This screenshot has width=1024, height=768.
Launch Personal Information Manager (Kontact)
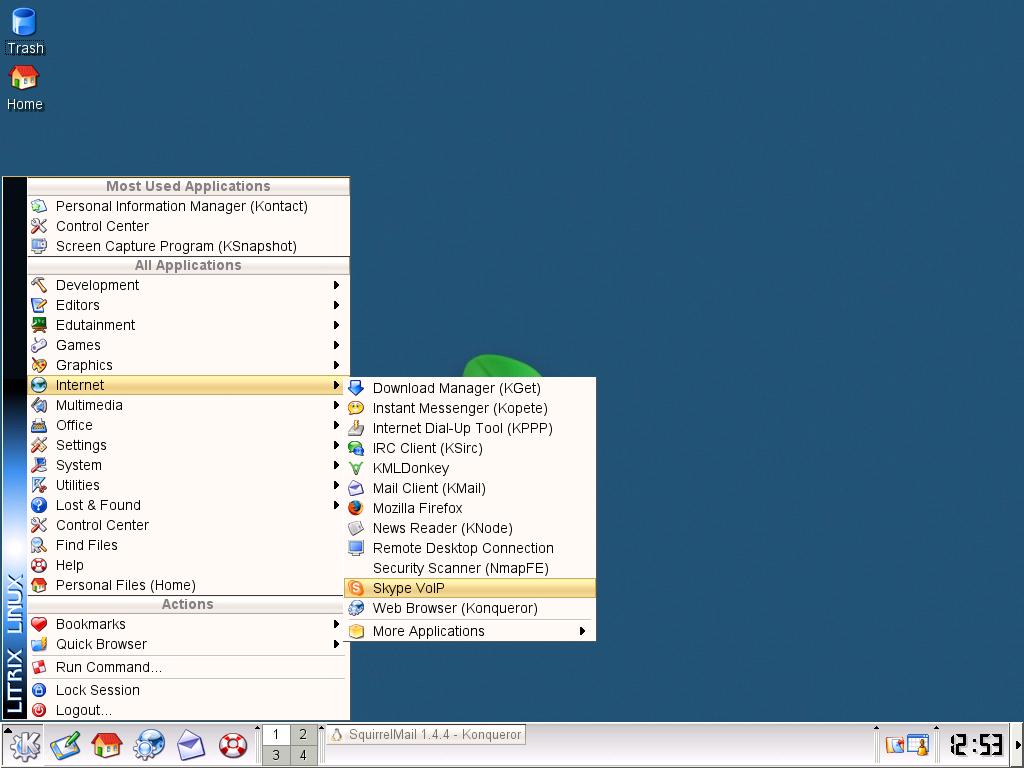[188, 206]
